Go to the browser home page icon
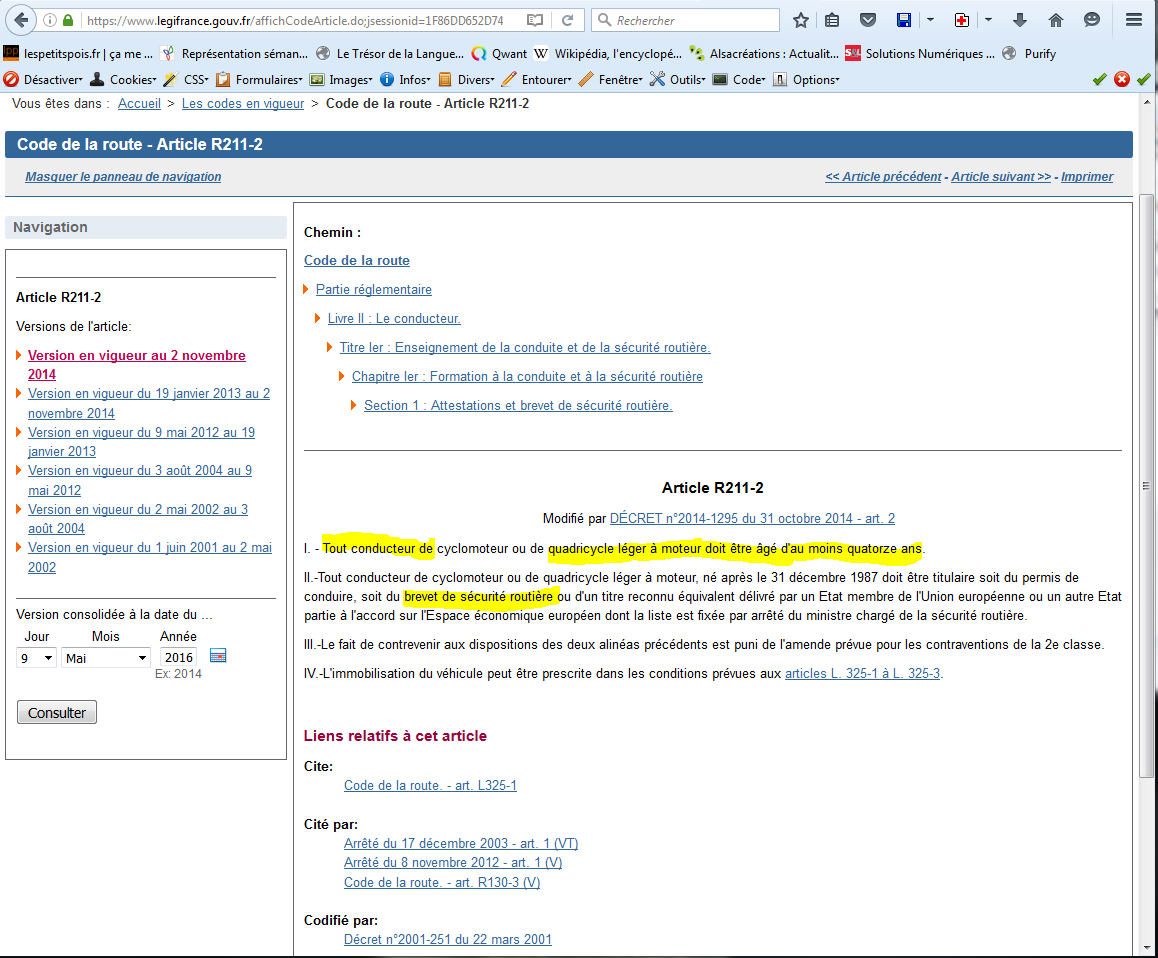This screenshot has height=958, width=1158. click(x=1056, y=20)
